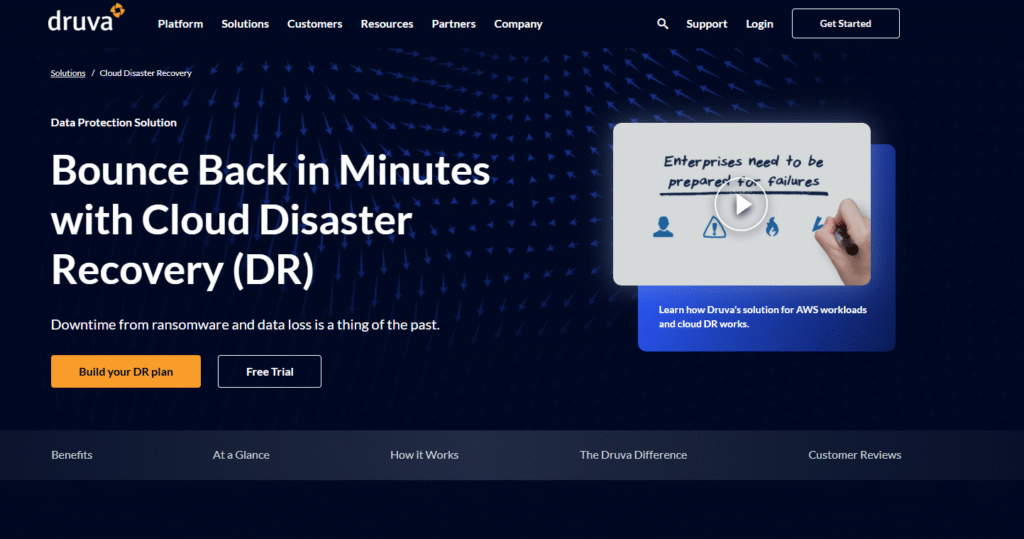Play the video with the play button
This screenshot has height=539, width=1024.
pyautogui.click(x=741, y=205)
